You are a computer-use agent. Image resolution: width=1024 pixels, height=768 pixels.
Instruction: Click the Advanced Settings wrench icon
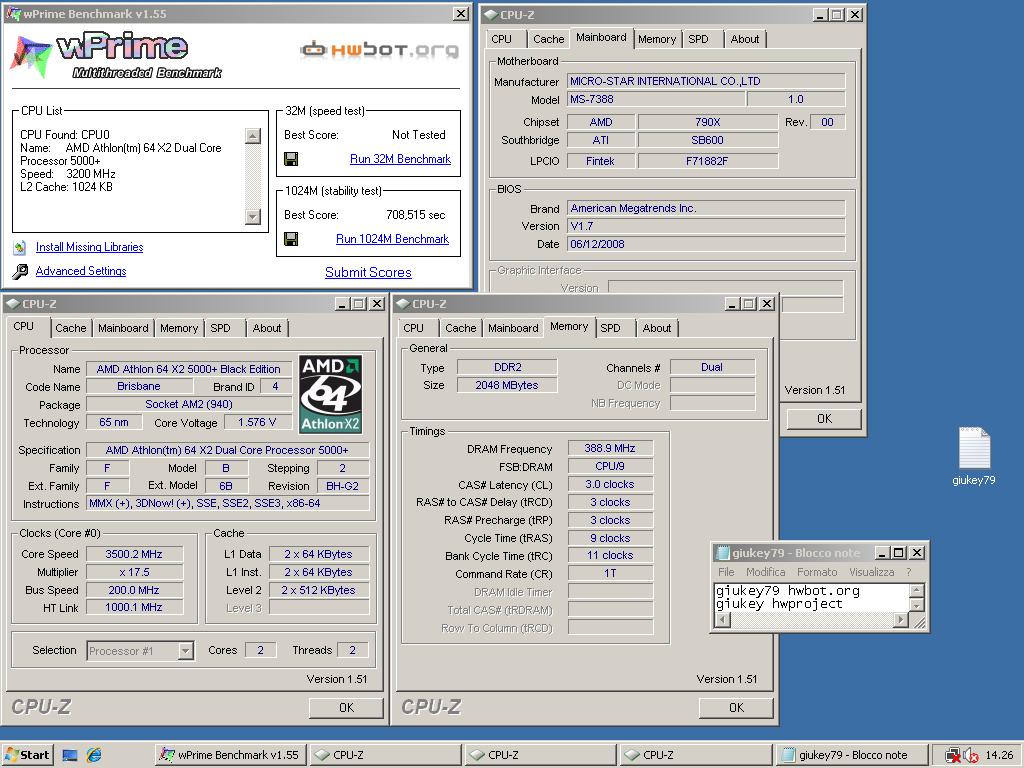[20, 271]
